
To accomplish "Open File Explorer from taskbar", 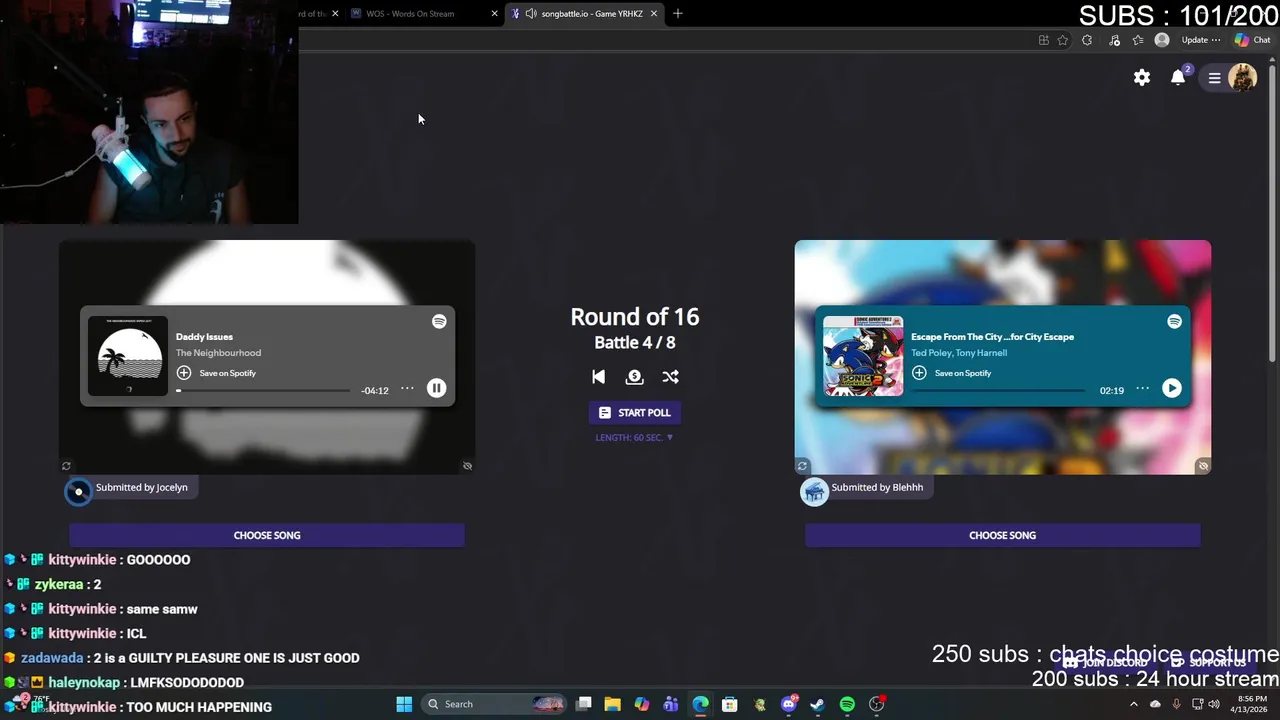I will [612, 704].
